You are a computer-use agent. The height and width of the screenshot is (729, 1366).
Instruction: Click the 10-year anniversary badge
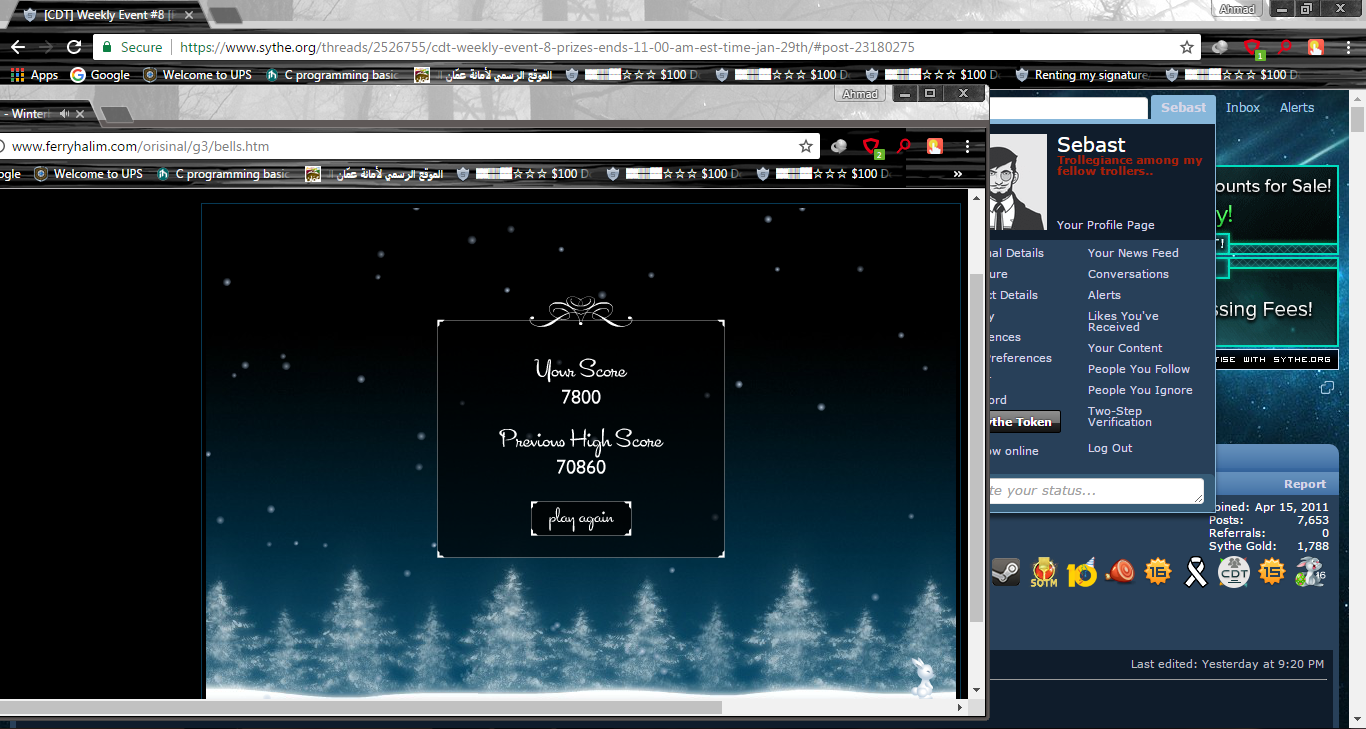coord(1082,572)
